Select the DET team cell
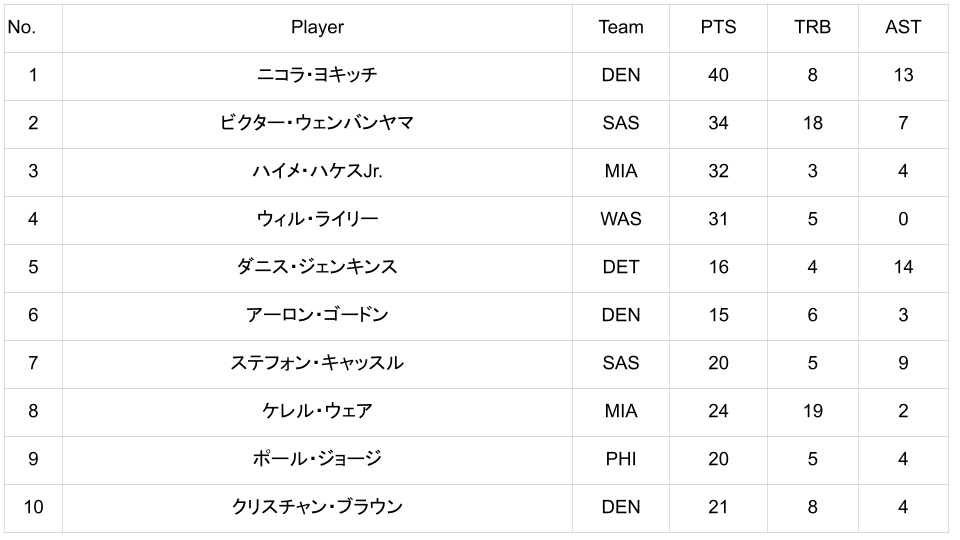Screen dimensions: 960x540 (620, 267)
